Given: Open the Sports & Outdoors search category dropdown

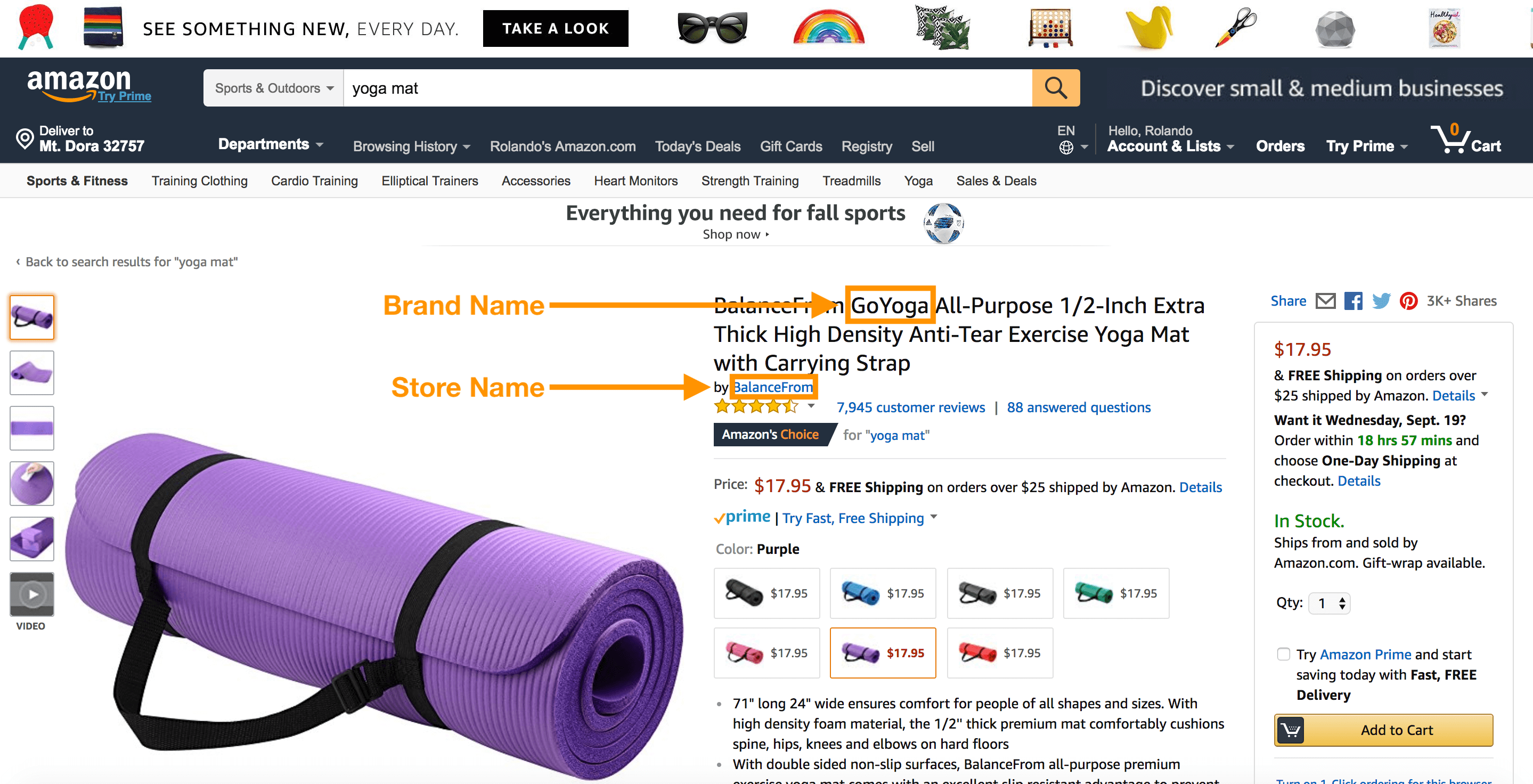Looking at the screenshot, I should [274, 88].
